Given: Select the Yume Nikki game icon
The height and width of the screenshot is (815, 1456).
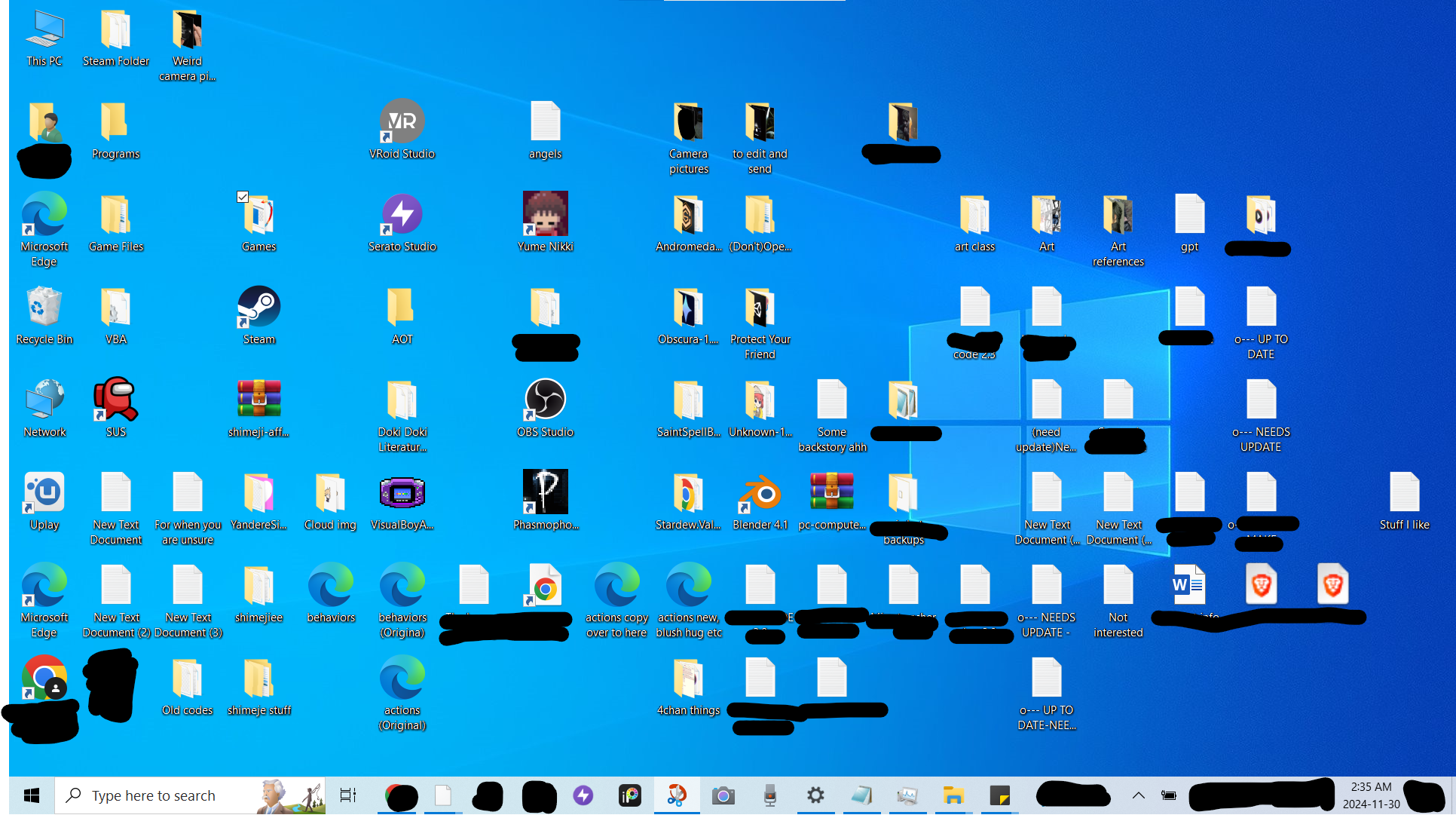Looking at the screenshot, I should pyautogui.click(x=545, y=222).
